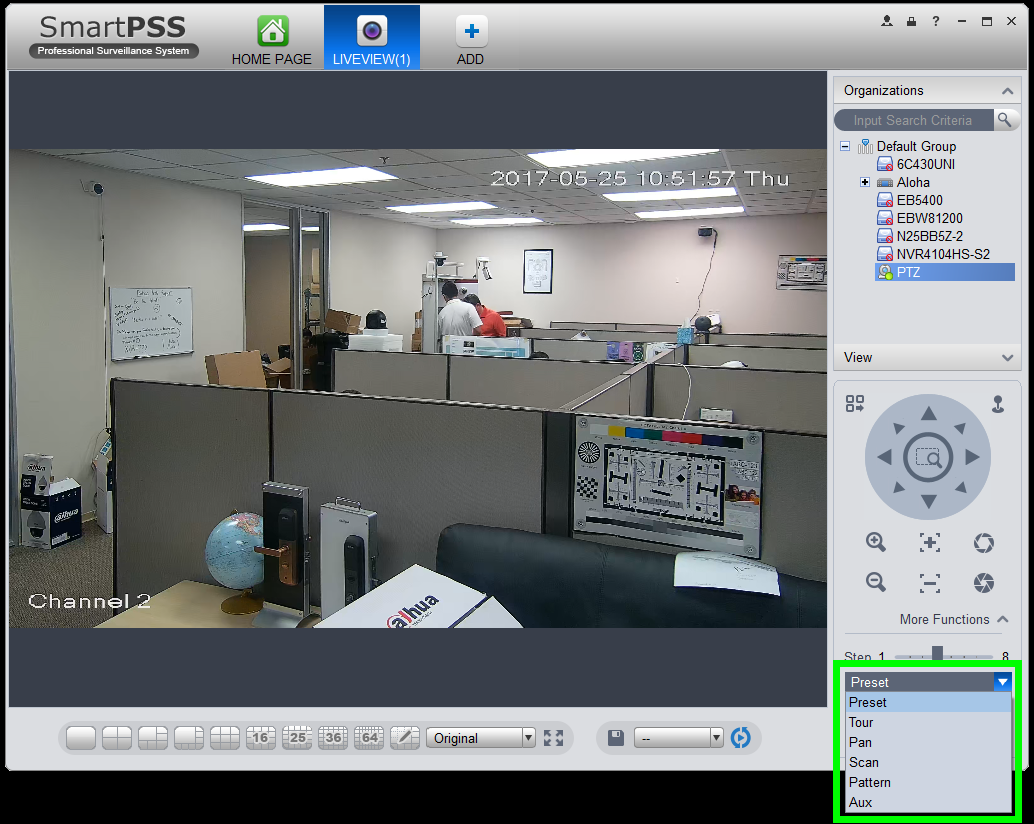Switch to 16-window split layout

261,738
